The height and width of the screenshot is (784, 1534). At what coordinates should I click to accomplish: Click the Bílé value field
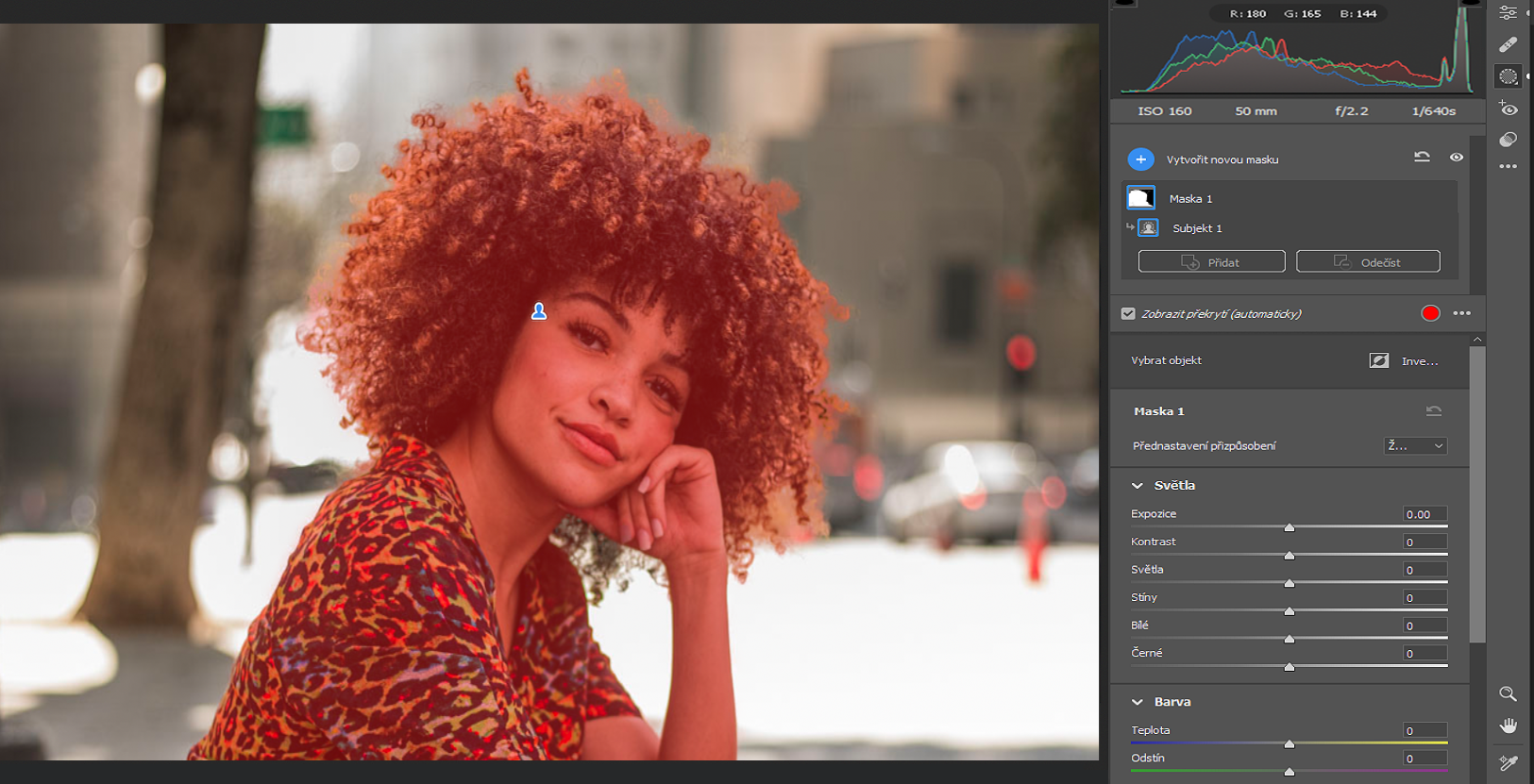click(1424, 626)
